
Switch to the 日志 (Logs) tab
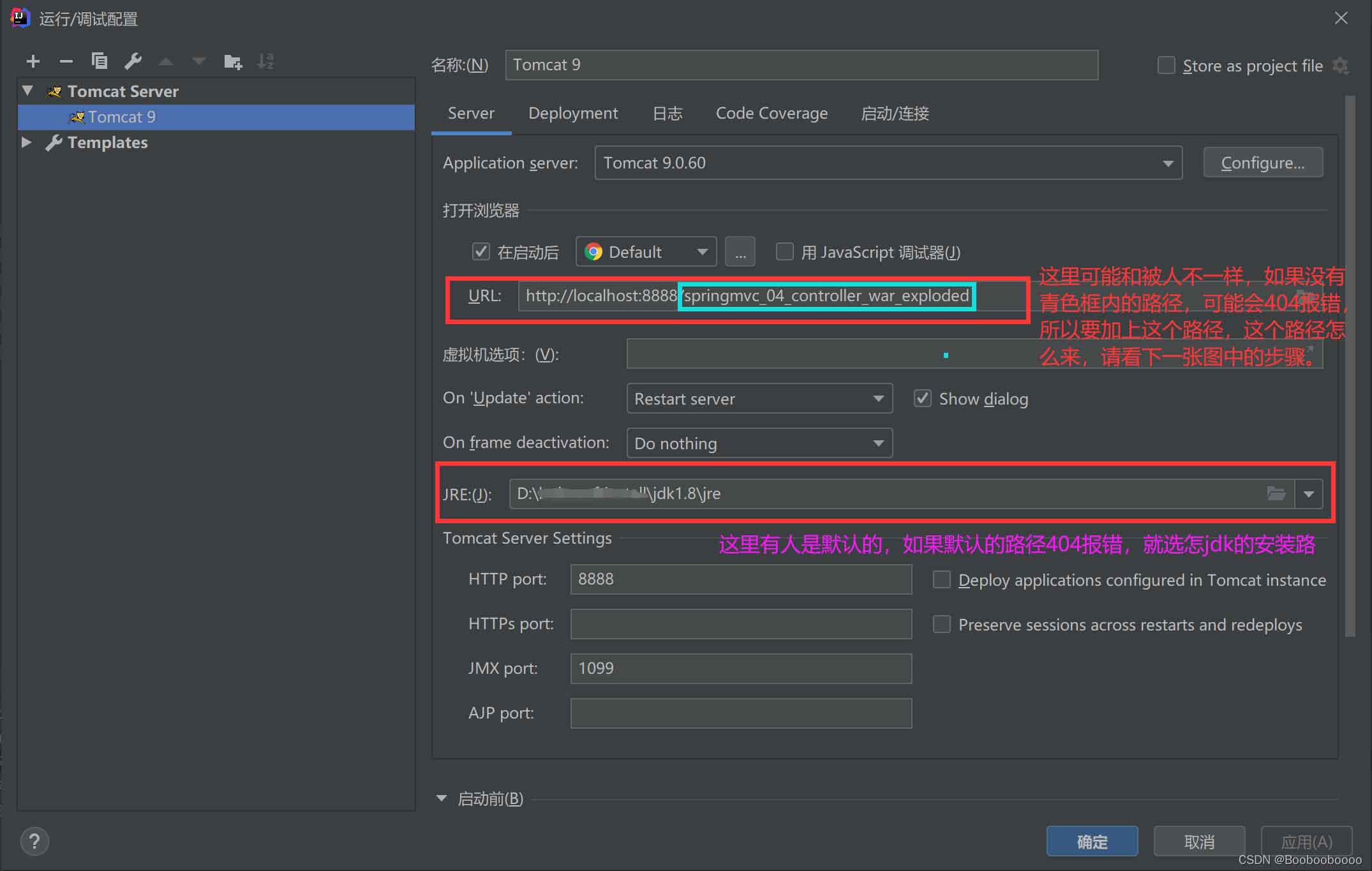coord(667,114)
